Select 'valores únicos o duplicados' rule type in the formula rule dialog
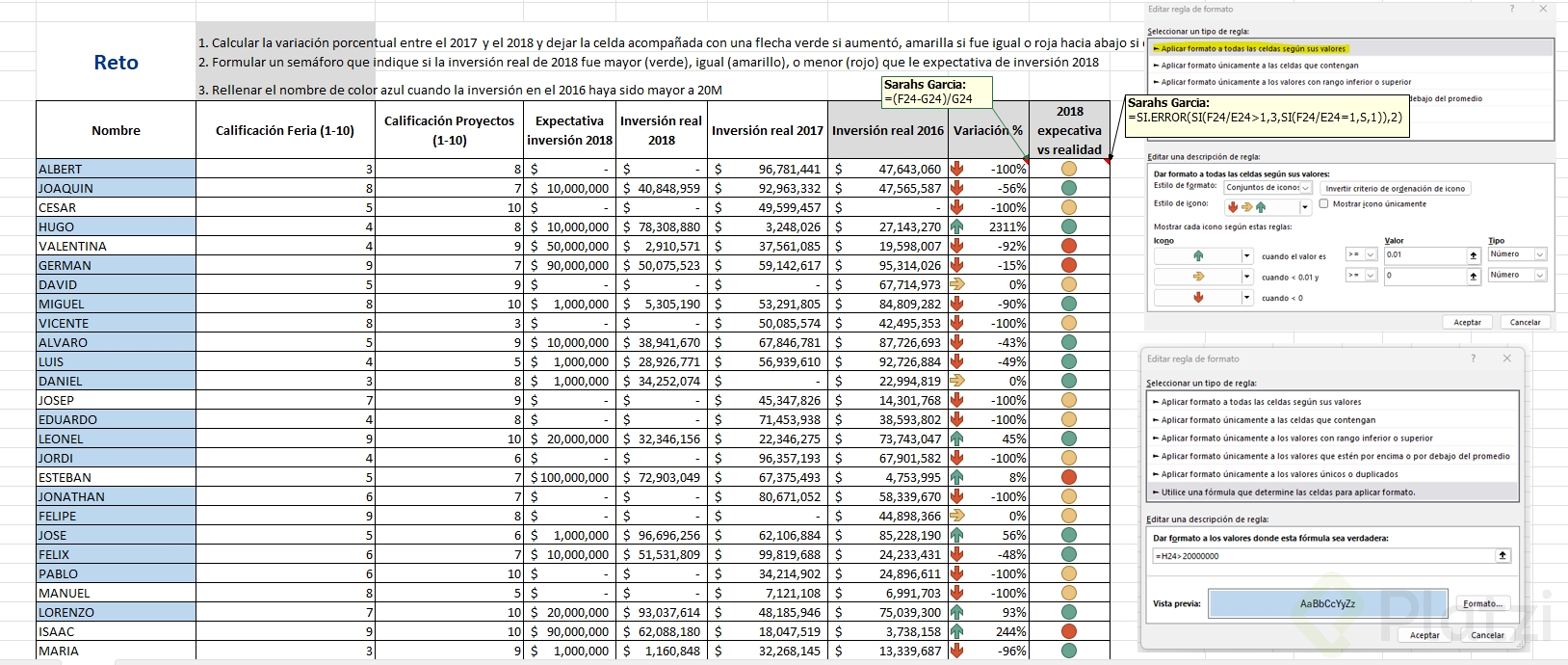The height and width of the screenshot is (665, 1568). coord(1332,474)
